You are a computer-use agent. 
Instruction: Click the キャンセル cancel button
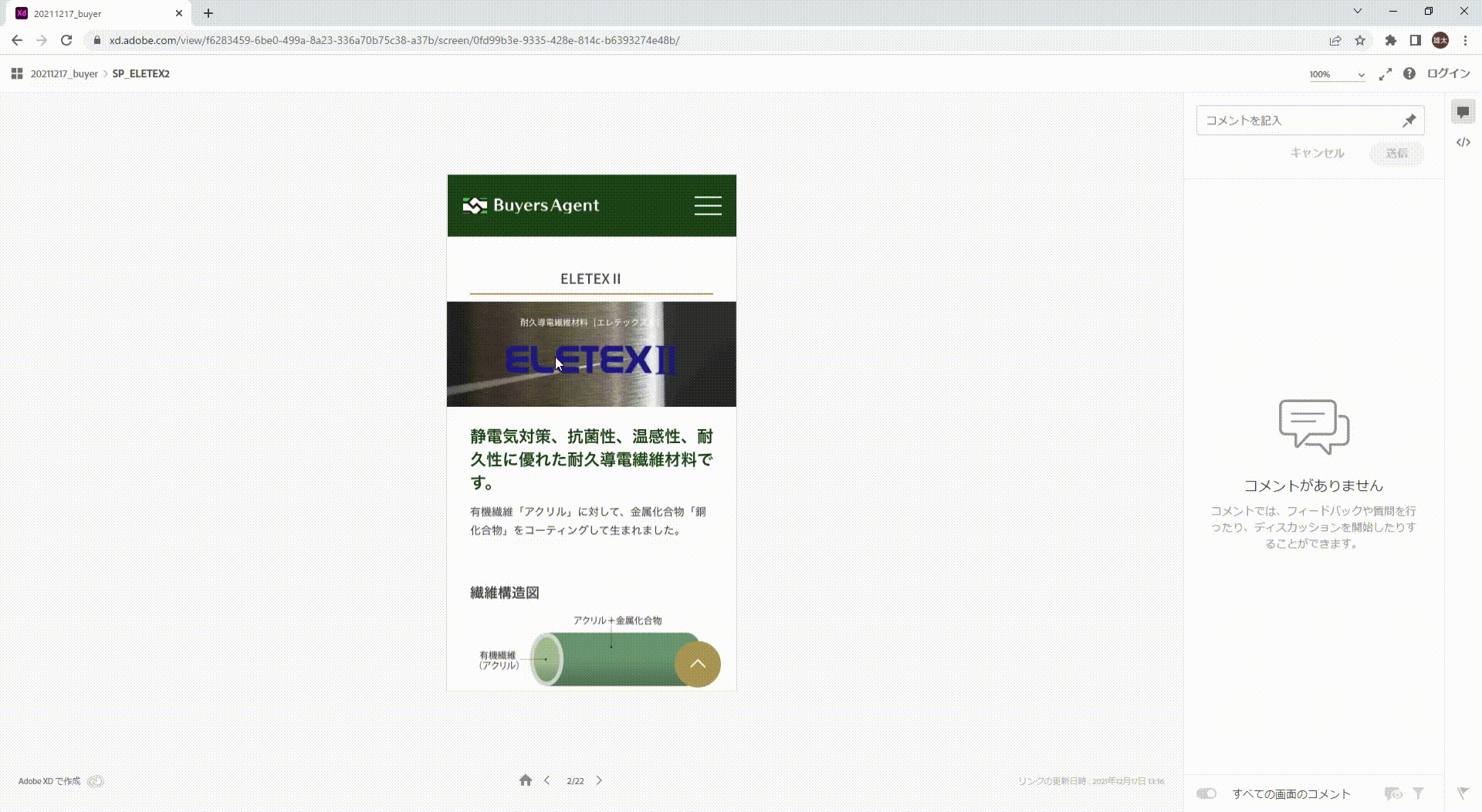pyautogui.click(x=1318, y=153)
